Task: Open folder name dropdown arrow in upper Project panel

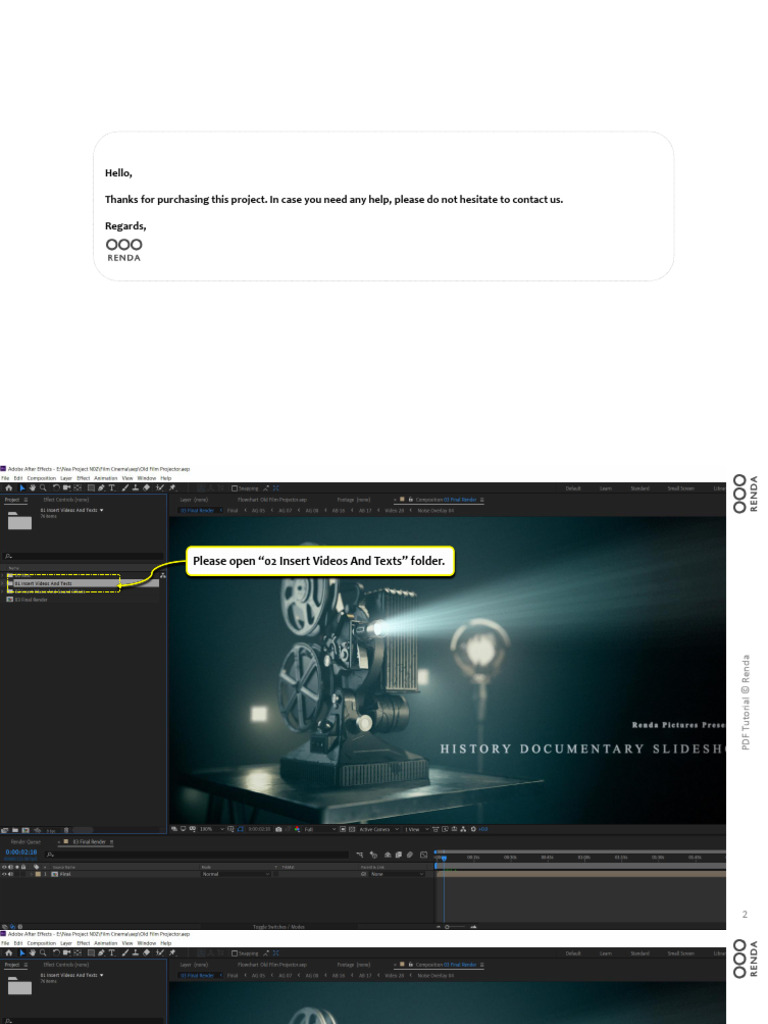Action: [x=101, y=510]
